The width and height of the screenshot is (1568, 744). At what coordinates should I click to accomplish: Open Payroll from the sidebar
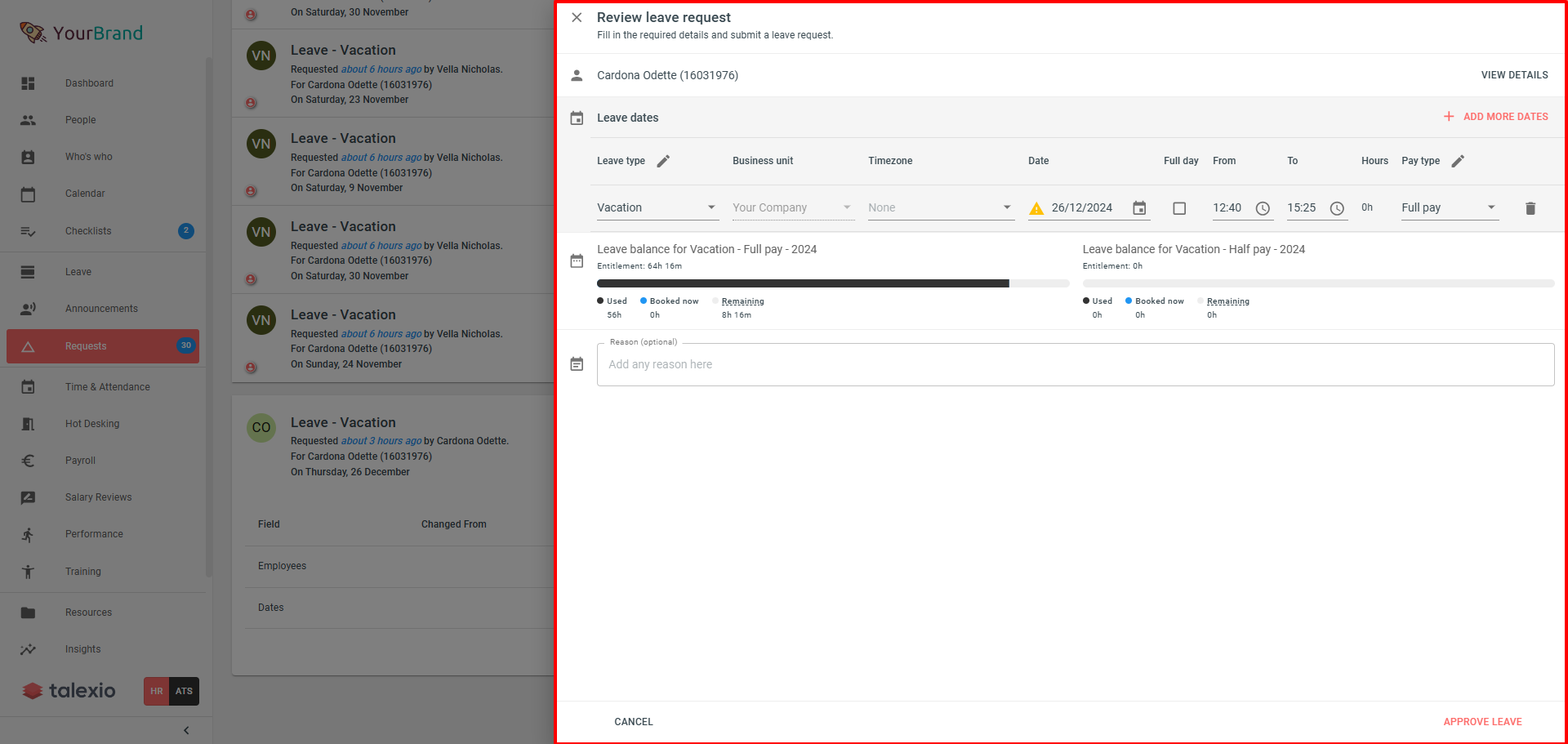pos(80,461)
